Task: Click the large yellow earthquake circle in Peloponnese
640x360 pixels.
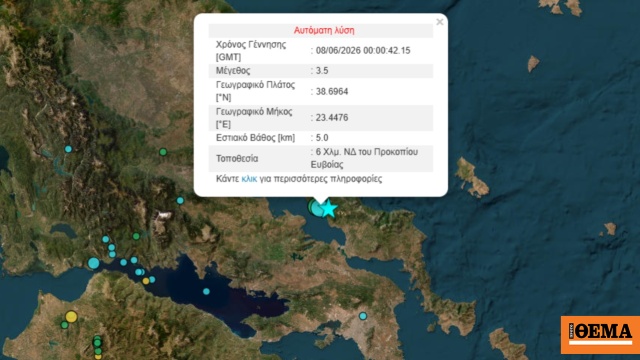Action: (x=71, y=316)
